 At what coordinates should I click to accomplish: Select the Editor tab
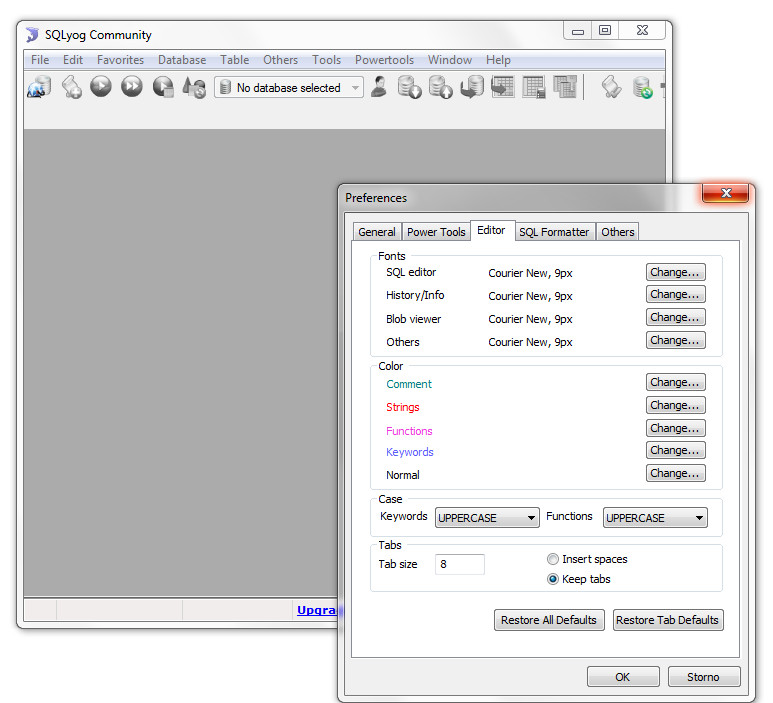point(492,230)
